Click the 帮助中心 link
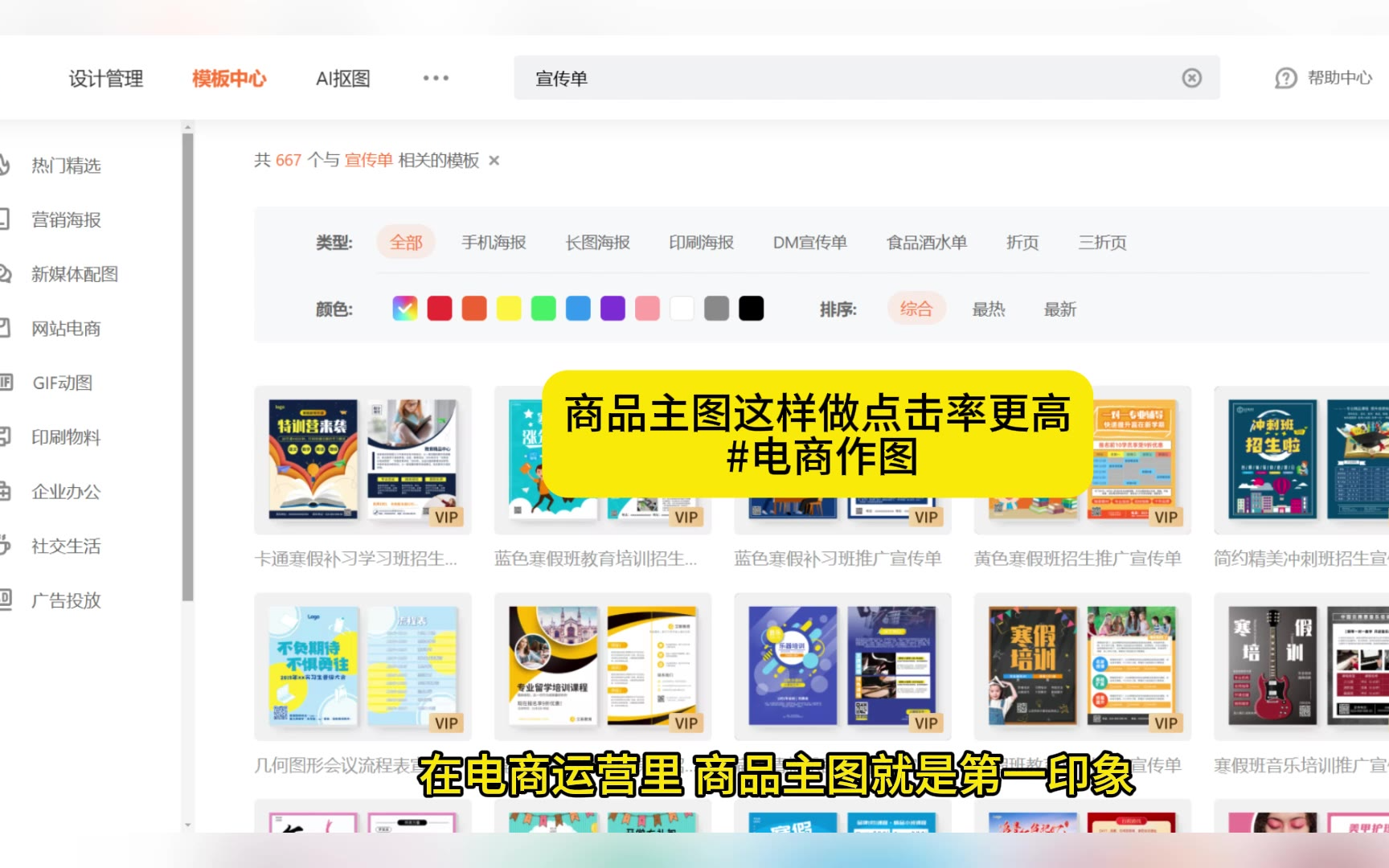Screen dimensions: 1389x868 [x=1340, y=78]
